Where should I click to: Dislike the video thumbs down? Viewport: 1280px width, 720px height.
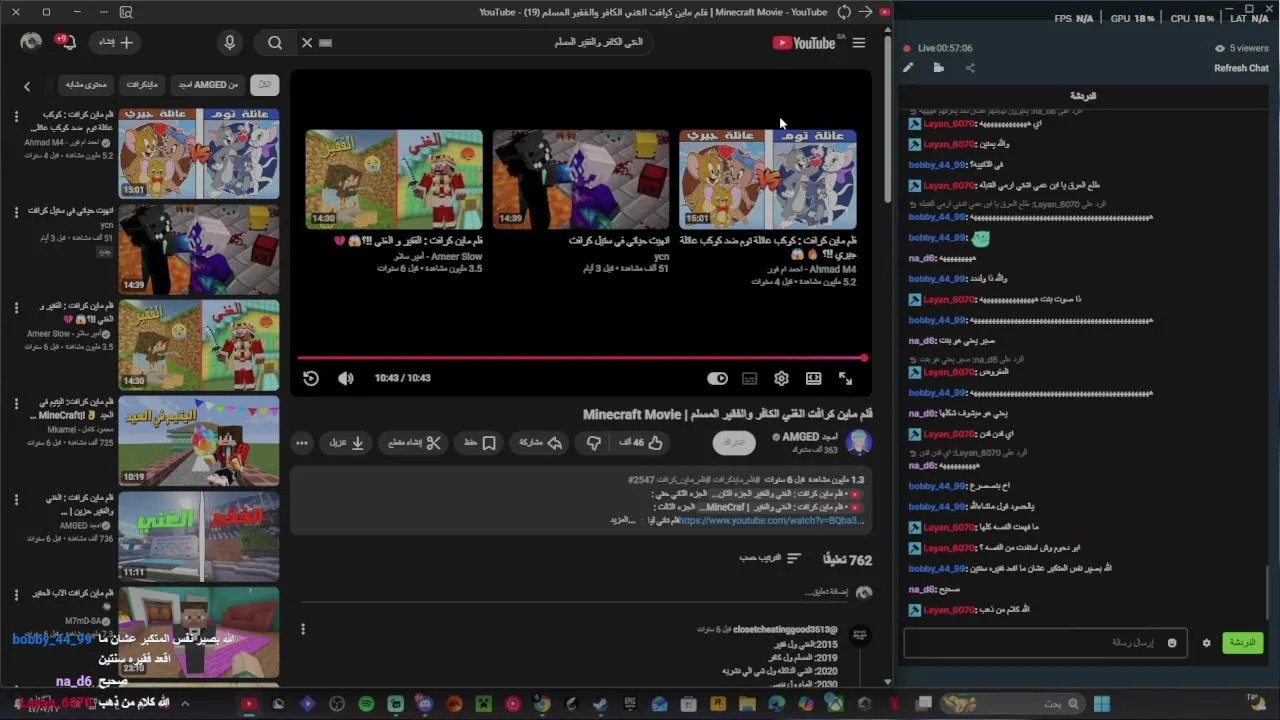[x=594, y=442]
